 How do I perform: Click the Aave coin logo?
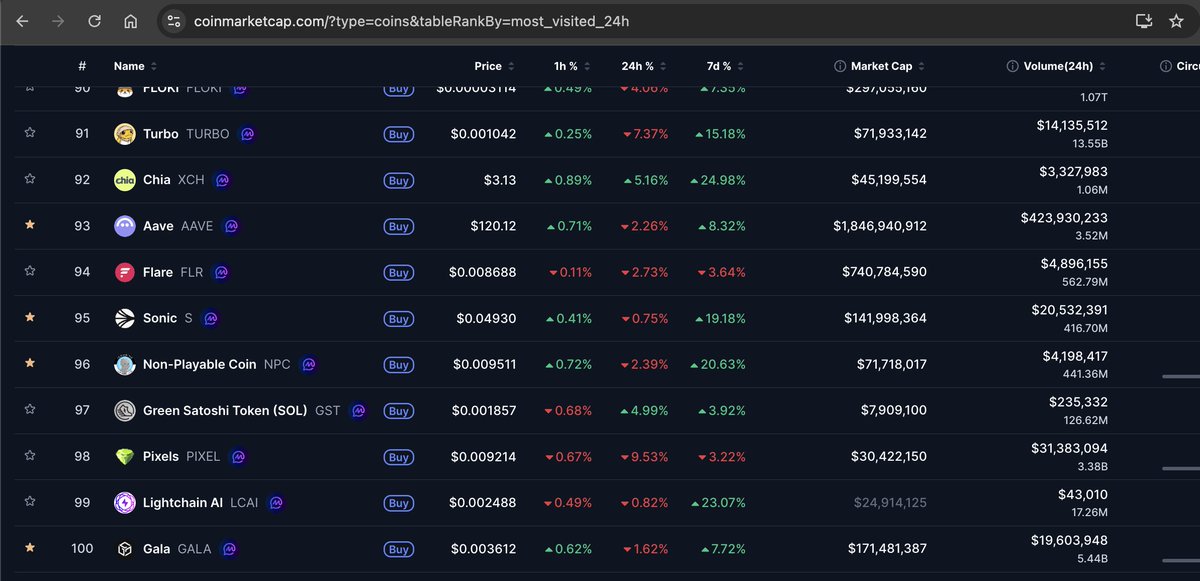click(125, 226)
